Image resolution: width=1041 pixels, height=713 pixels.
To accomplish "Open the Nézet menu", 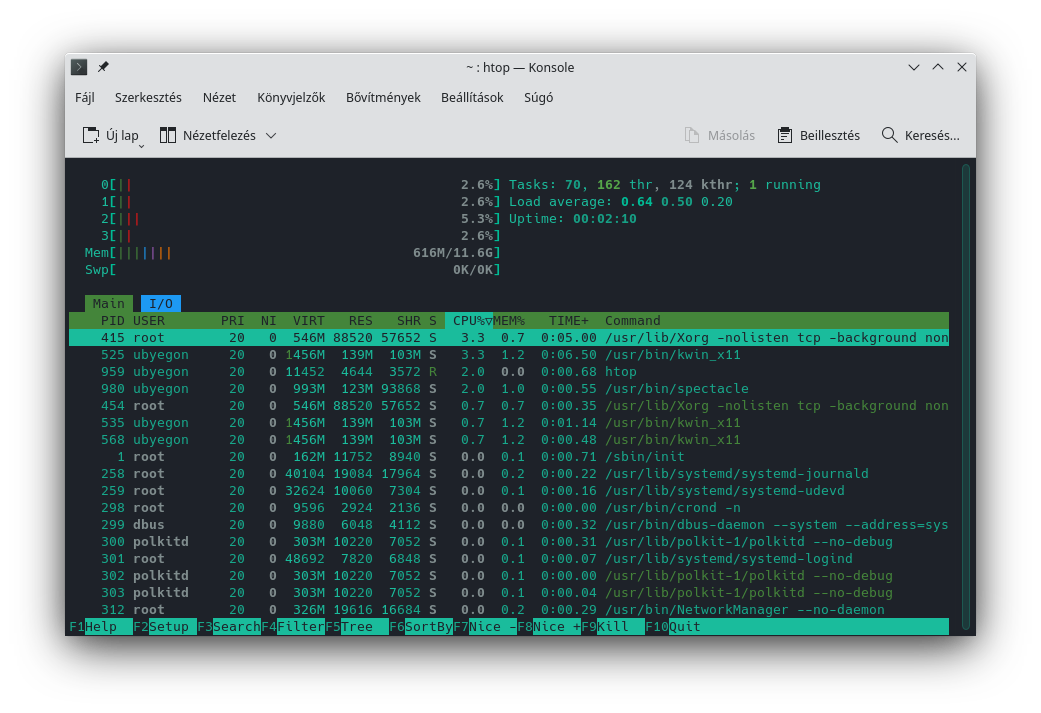I will [219, 98].
